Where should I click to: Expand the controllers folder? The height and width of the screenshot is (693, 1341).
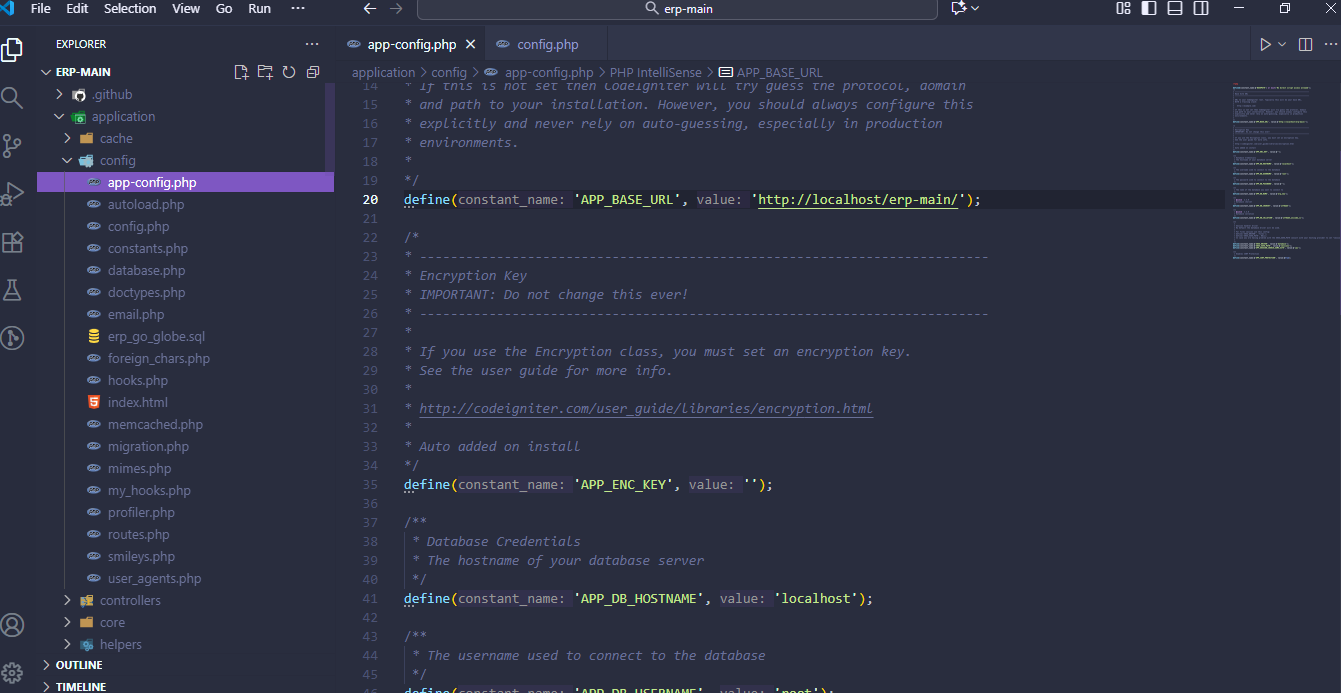(130, 600)
